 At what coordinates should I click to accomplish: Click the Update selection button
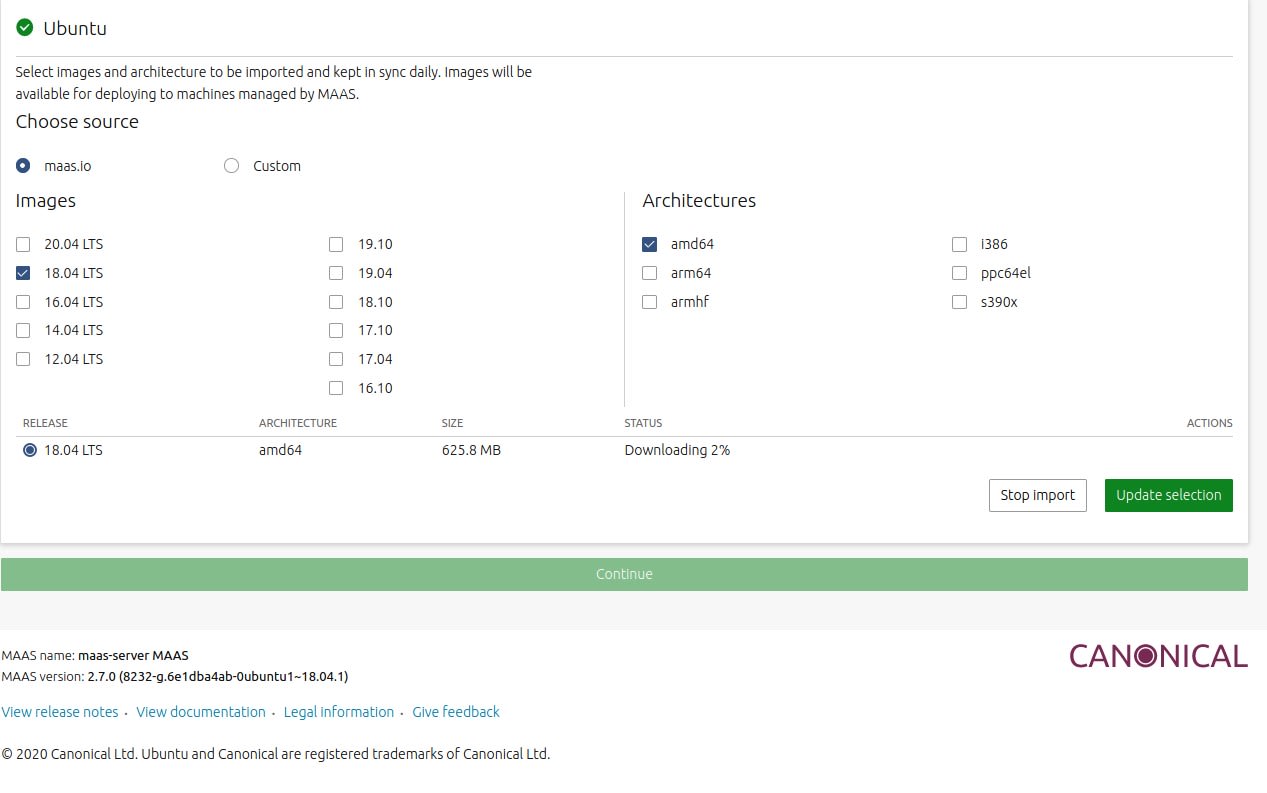(x=1169, y=495)
